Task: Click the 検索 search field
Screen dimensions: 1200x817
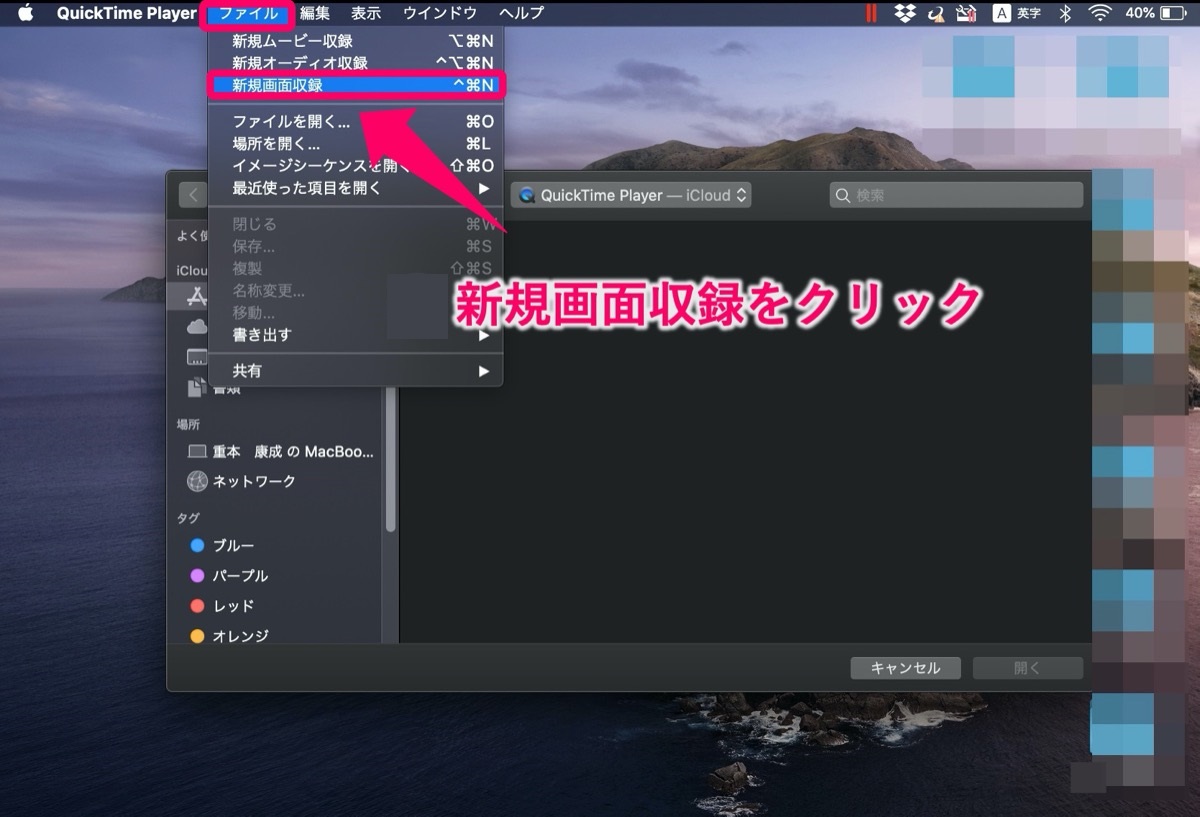Action: pos(956,195)
